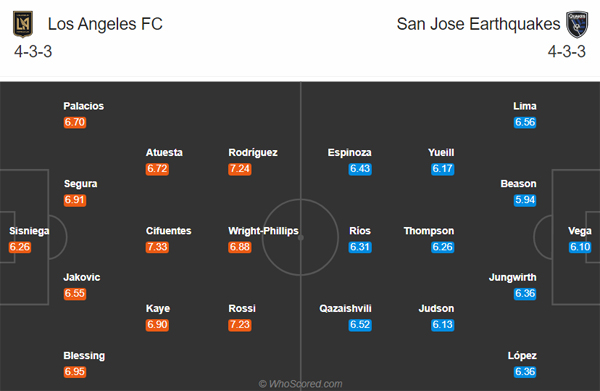The height and width of the screenshot is (391, 600).
Task: Select player Wright-Phillips
Action: [263, 231]
